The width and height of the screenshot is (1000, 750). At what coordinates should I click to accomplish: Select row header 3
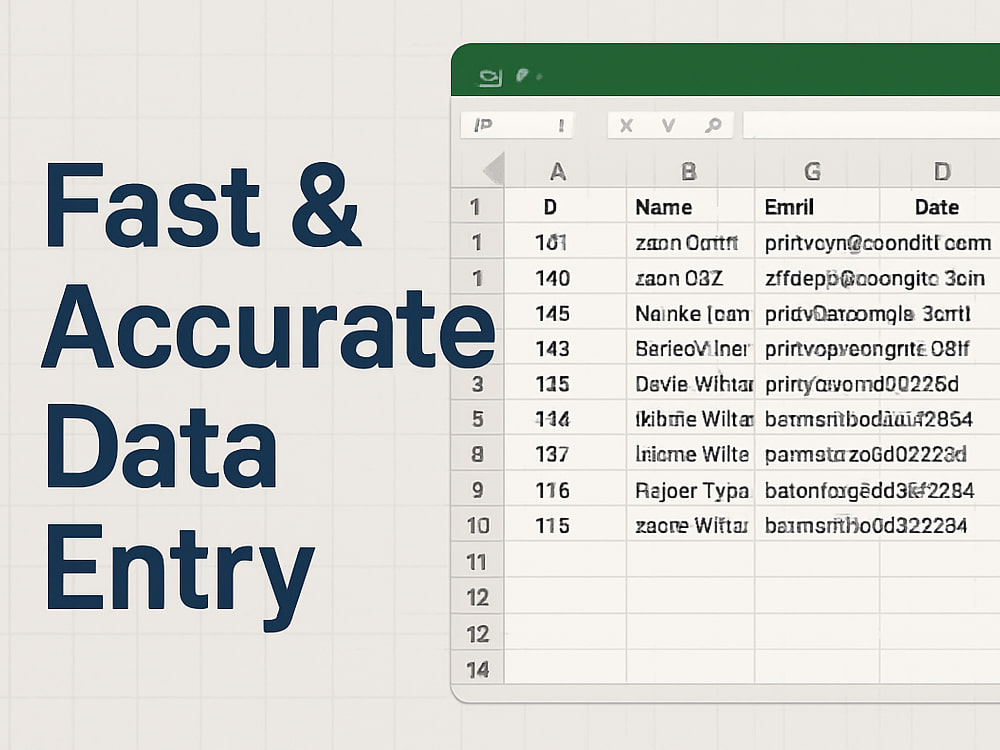tap(478, 383)
